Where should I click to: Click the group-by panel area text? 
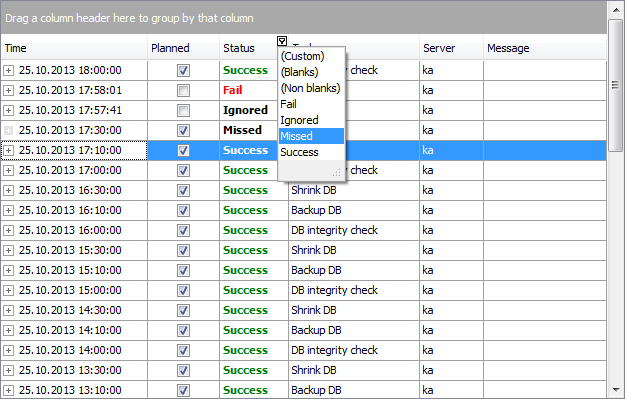[129, 18]
